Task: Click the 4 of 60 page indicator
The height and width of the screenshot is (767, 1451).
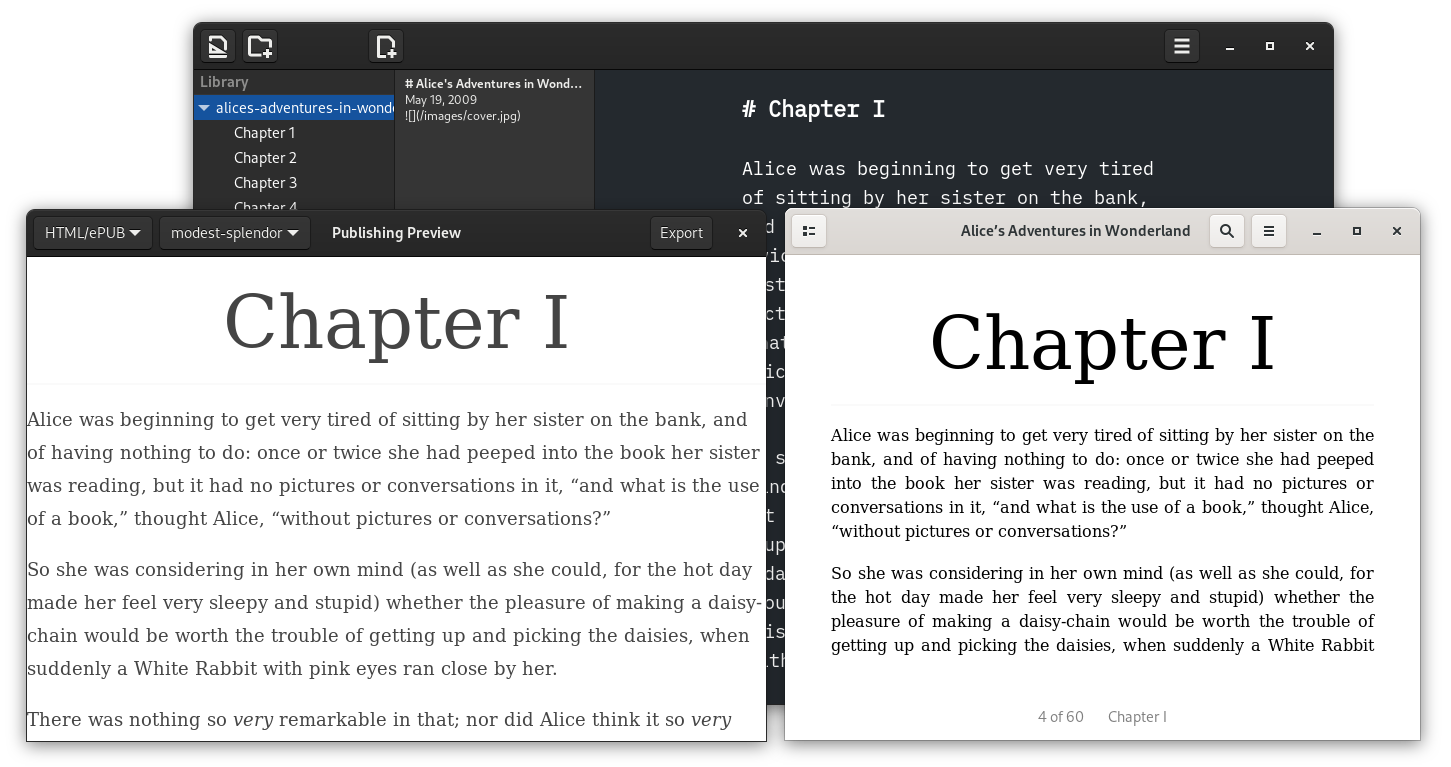Action: [x=1060, y=716]
